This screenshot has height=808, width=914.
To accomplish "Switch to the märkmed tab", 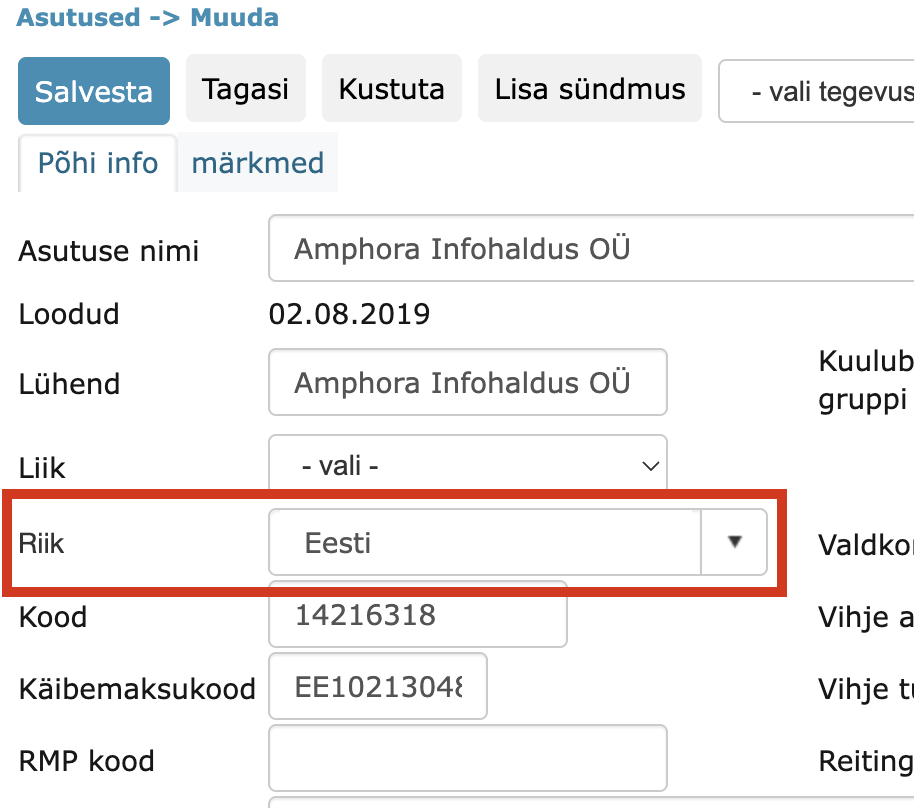I will click(x=257, y=162).
